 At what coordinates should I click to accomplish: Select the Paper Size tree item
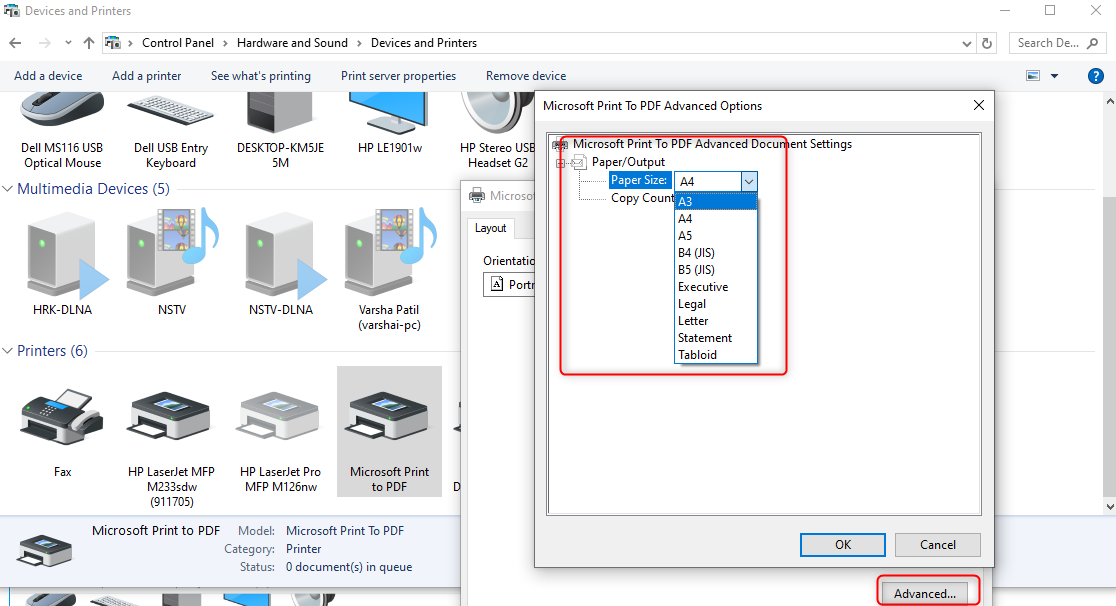(639, 180)
